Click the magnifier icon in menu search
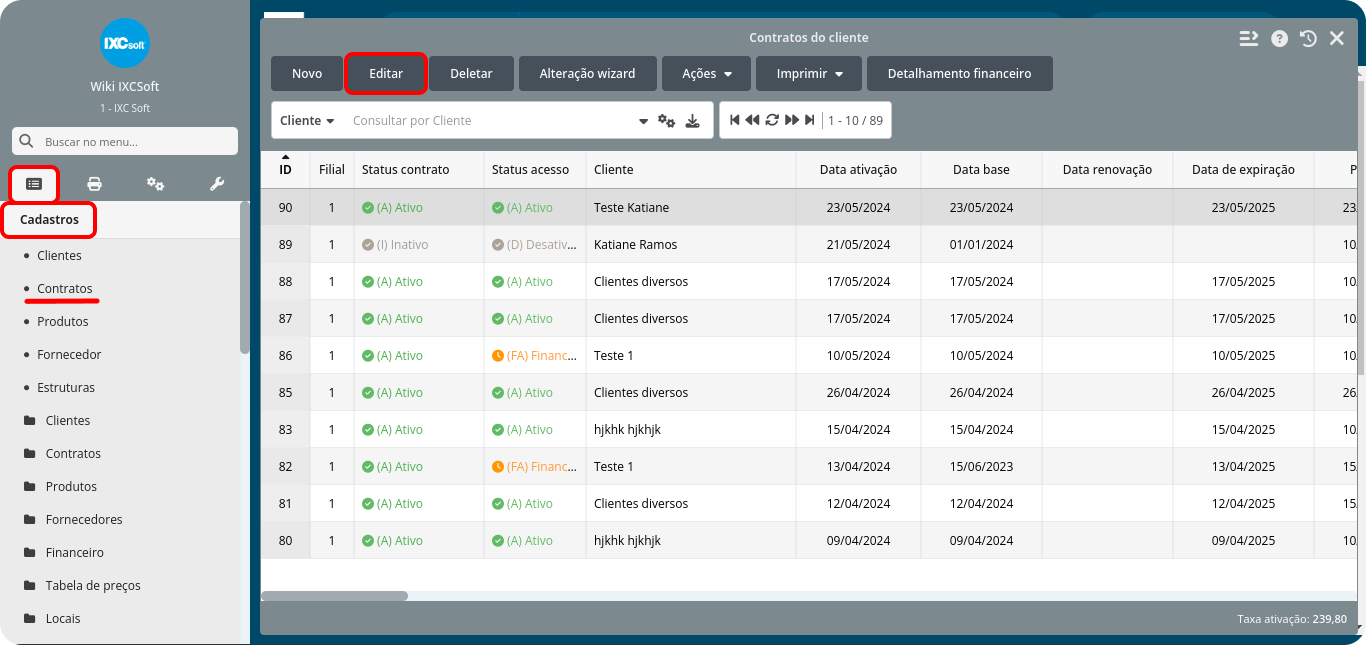Viewport: 1366px width, 645px height. (x=27, y=141)
